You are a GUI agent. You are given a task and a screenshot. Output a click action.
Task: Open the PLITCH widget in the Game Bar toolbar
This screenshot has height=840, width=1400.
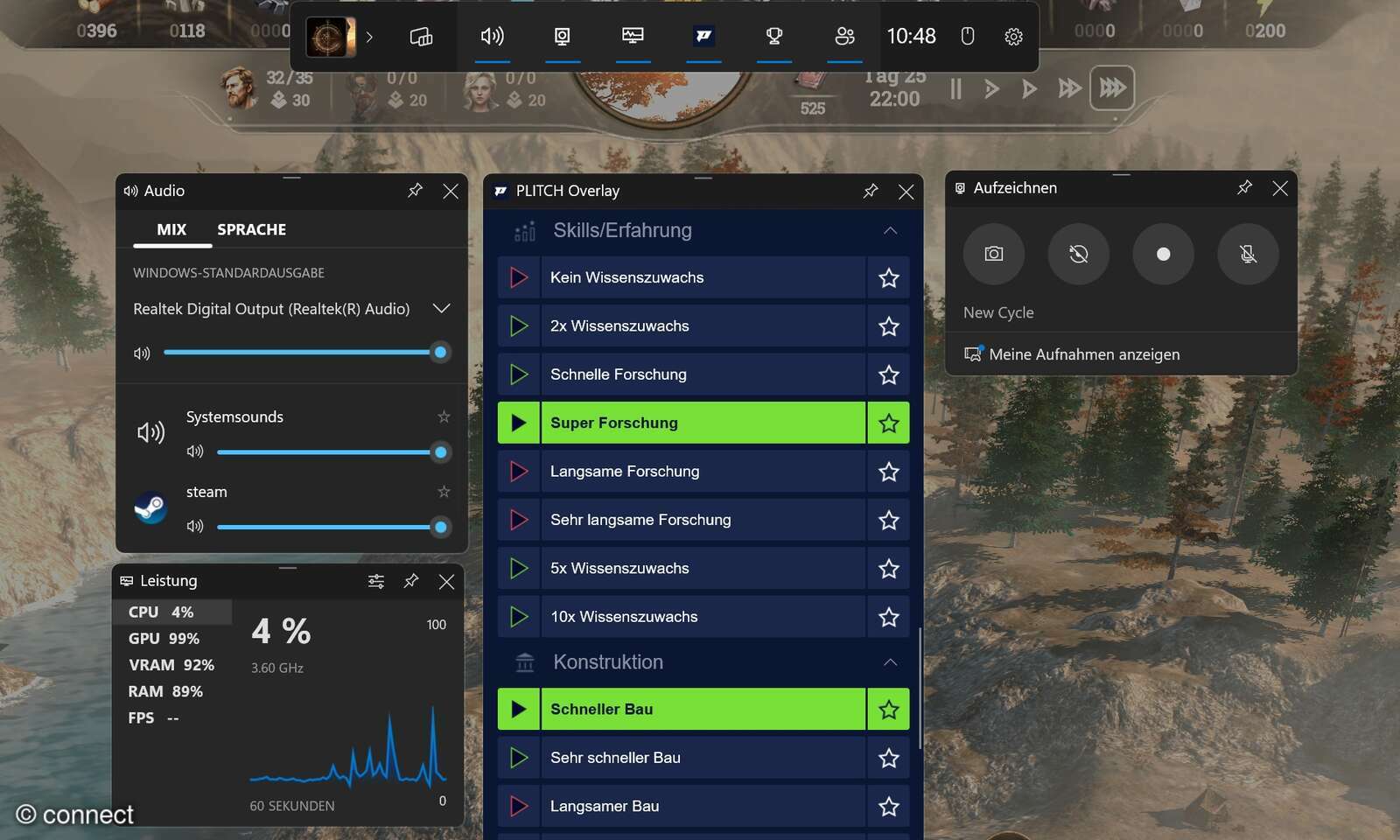[x=703, y=37]
